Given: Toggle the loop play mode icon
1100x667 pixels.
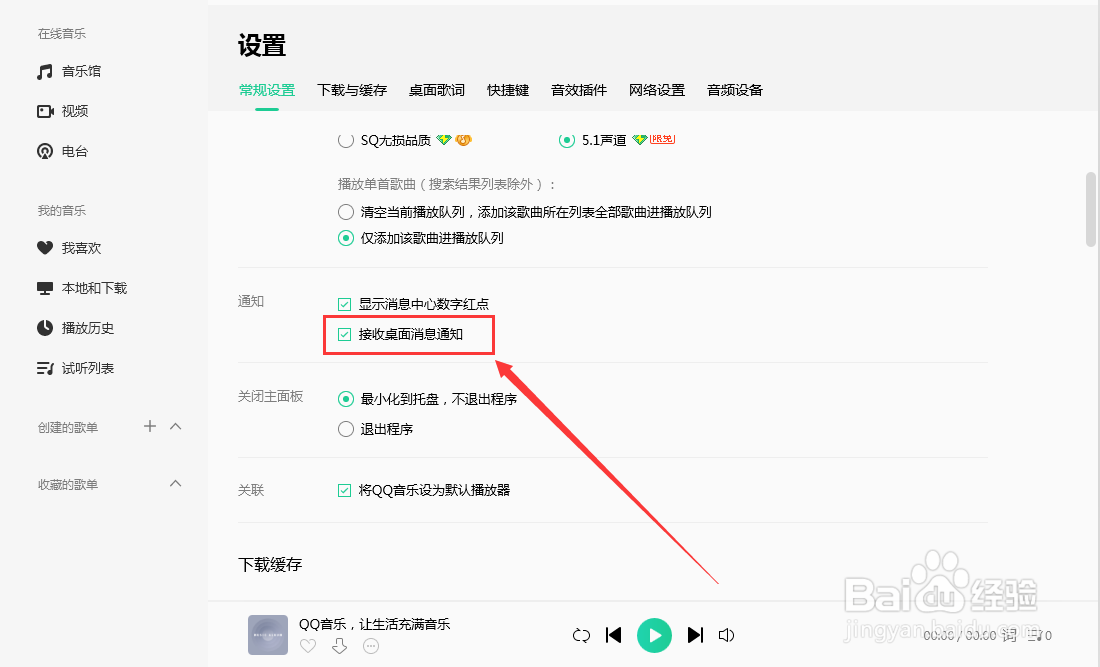Looking at the screenshot, I should point(581,634).
